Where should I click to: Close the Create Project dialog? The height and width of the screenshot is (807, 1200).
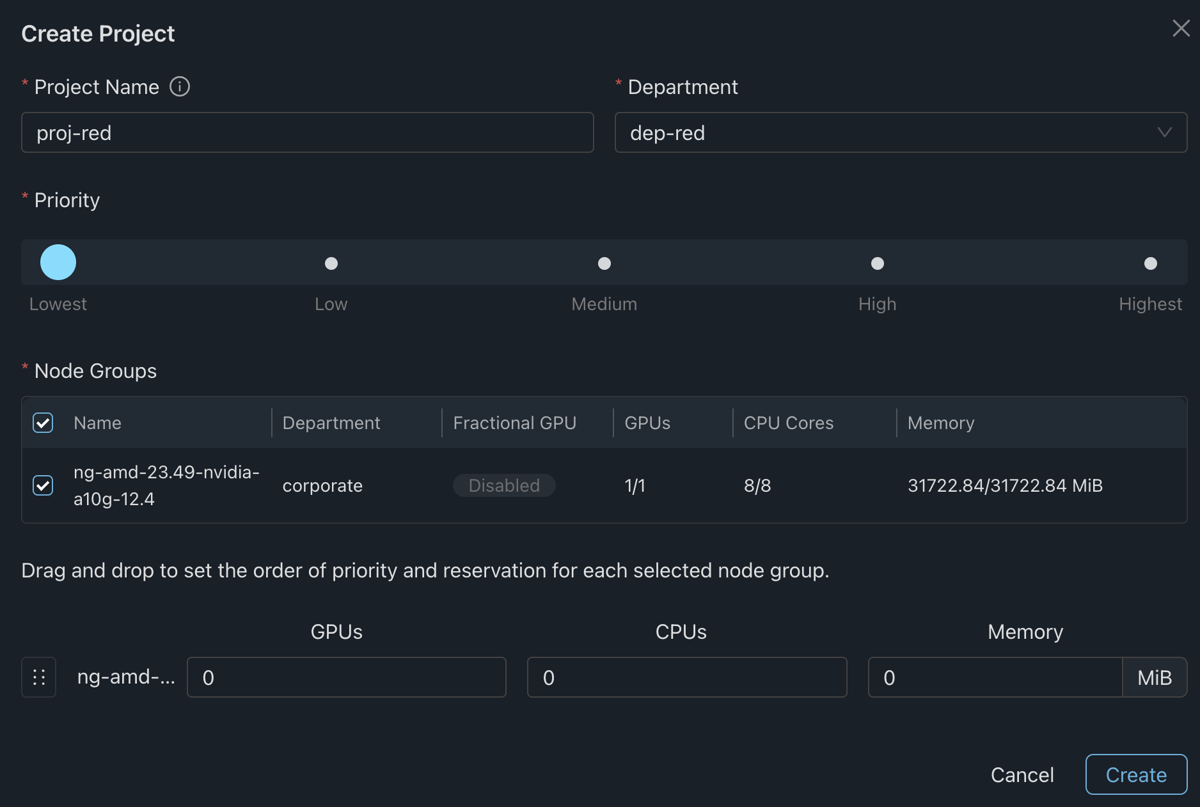(1181, 28)
